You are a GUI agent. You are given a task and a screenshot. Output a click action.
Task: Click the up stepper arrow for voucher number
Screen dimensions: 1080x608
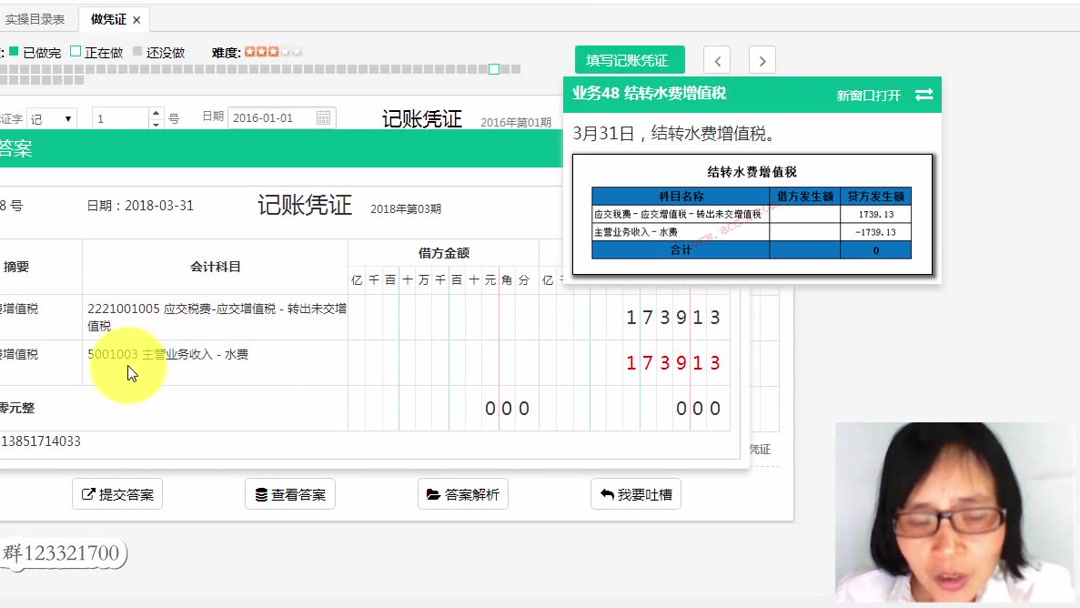tap(156, 112)
